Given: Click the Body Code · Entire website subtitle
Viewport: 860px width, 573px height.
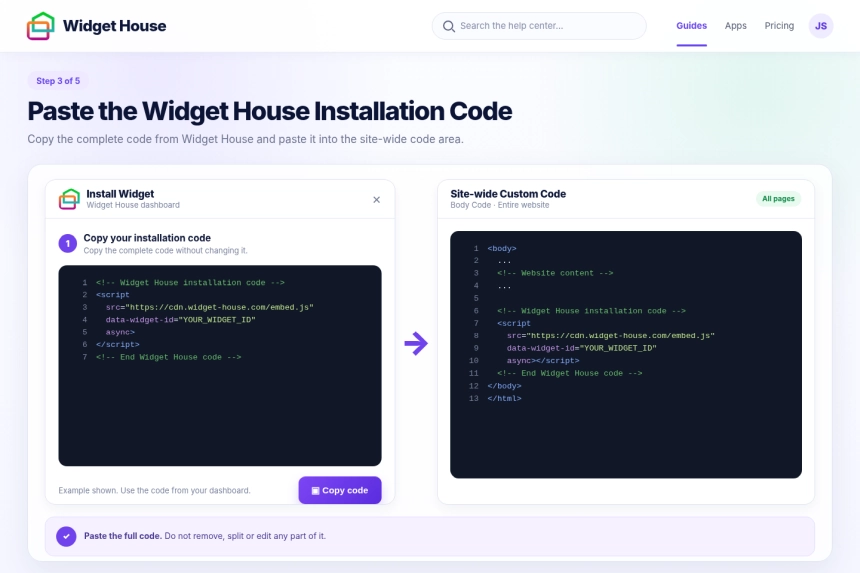Looking at the screenshot, I should [x=500, y=205].
